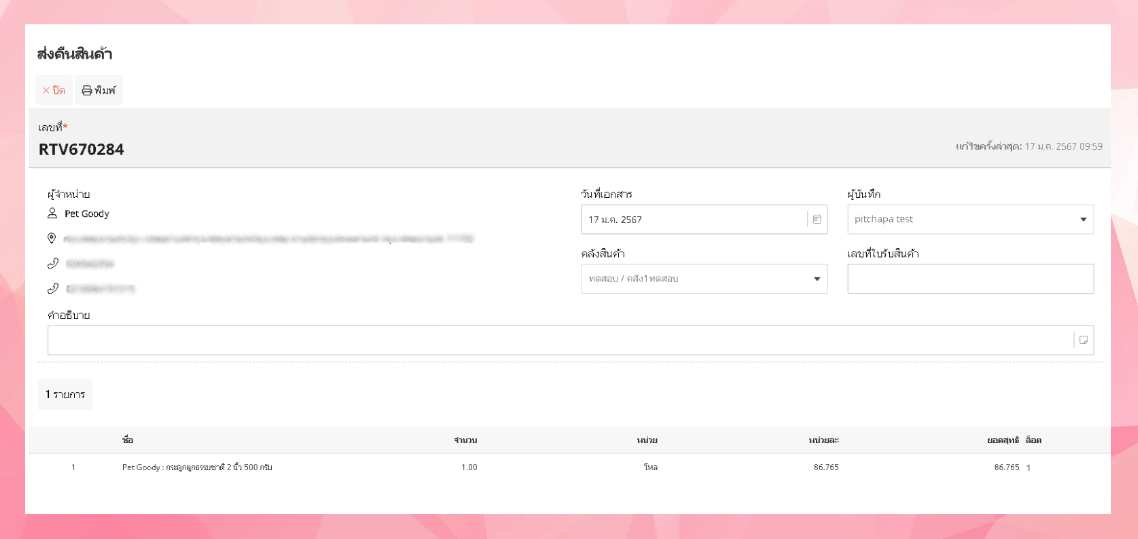Click the จำนวน column header
Image resolution: width=1138 pixels, height=539 pixels.
465,440
